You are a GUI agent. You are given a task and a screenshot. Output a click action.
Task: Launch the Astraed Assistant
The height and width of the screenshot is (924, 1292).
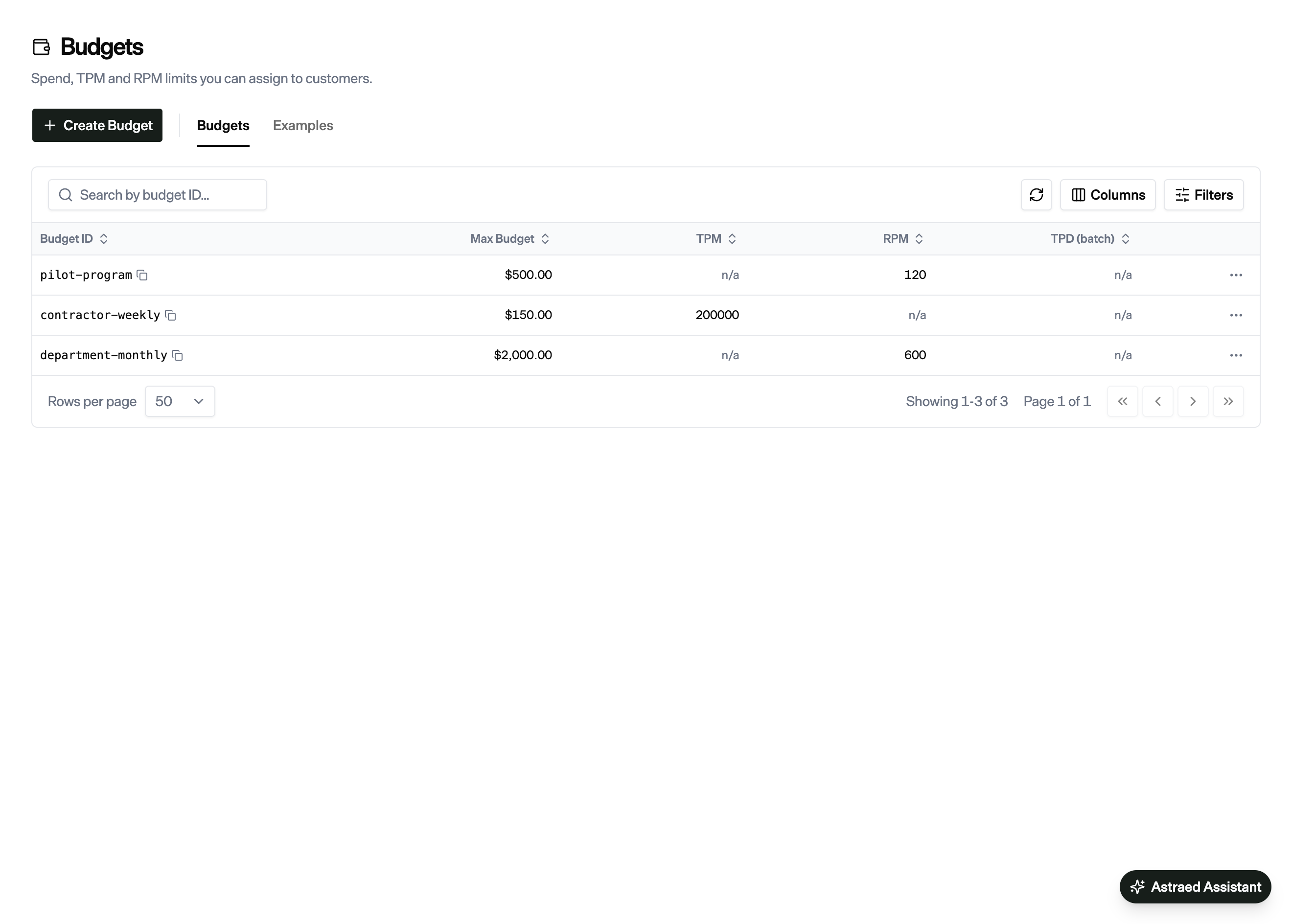coord(1195,886)
